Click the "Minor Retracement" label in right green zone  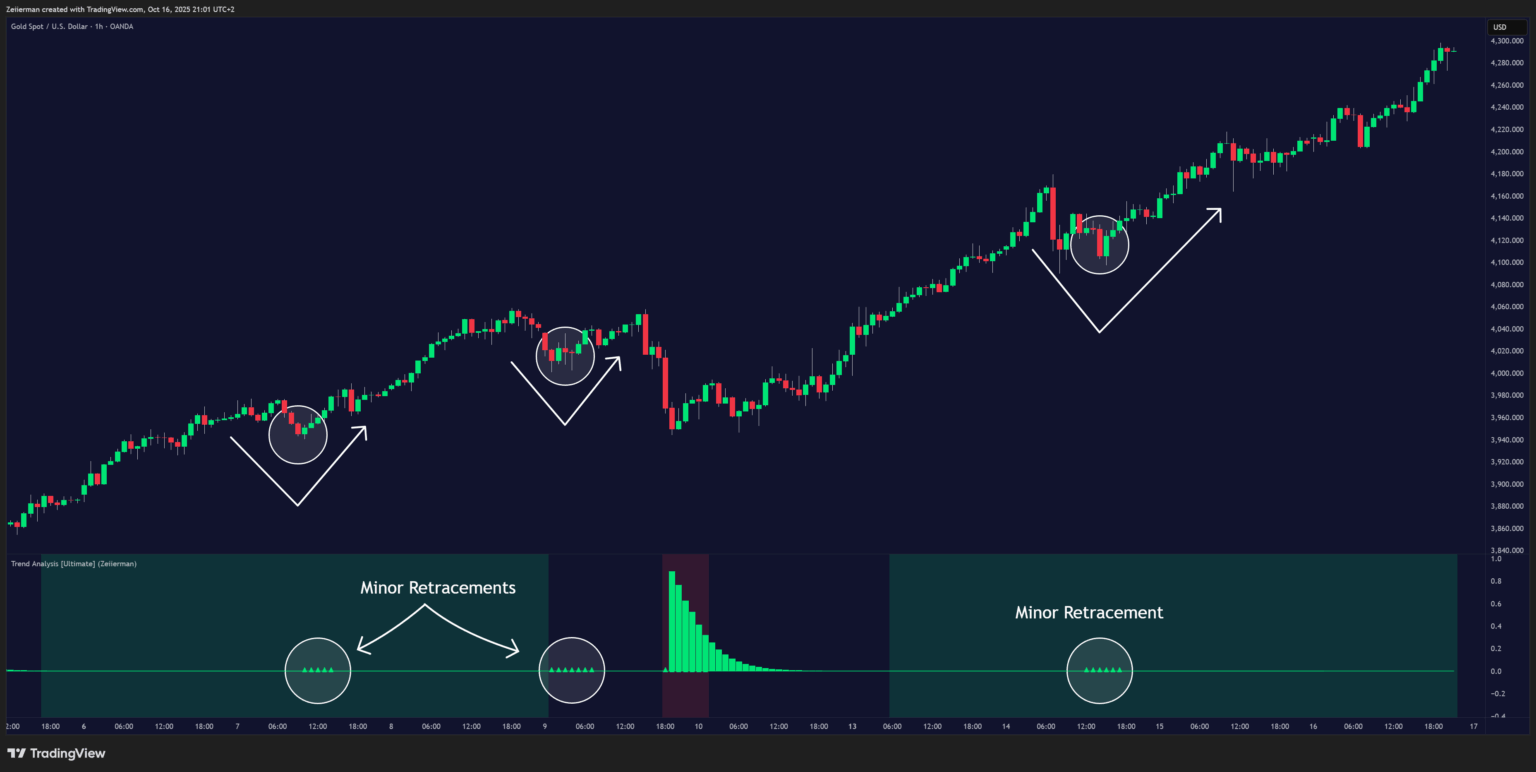point(1089,612)
